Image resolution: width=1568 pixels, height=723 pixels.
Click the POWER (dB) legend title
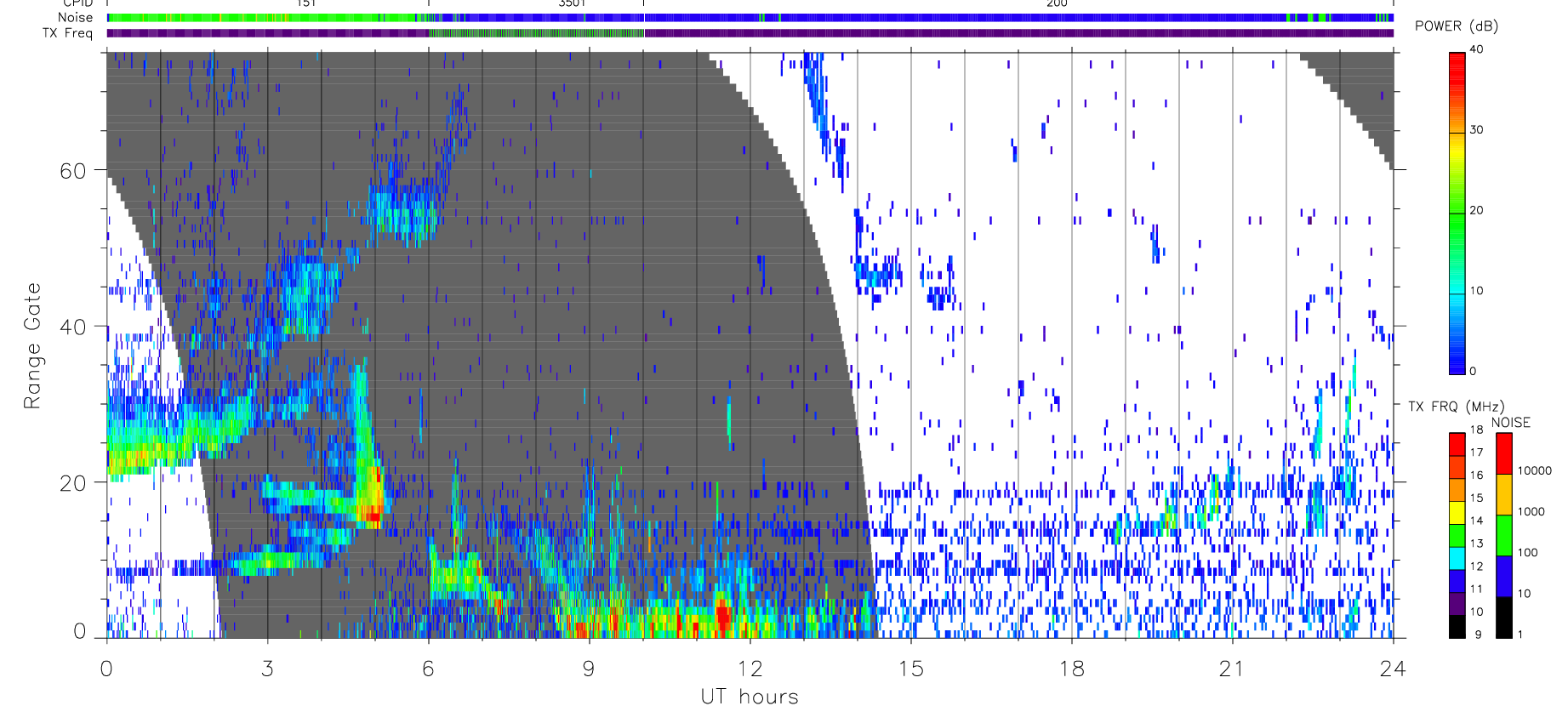[1457, 26]
